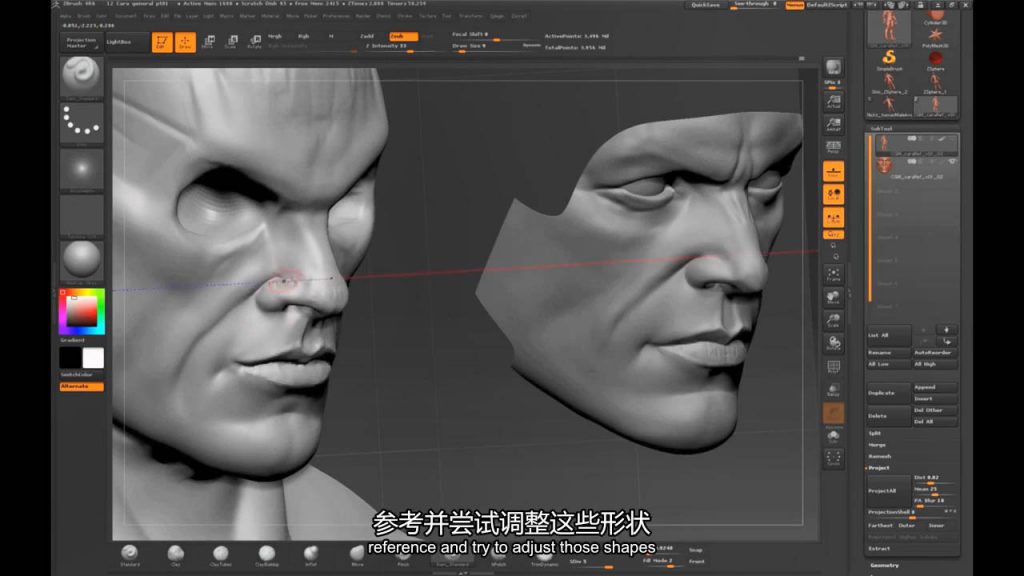Open the alpha thumbnail picker

click(x=82, y=169)
